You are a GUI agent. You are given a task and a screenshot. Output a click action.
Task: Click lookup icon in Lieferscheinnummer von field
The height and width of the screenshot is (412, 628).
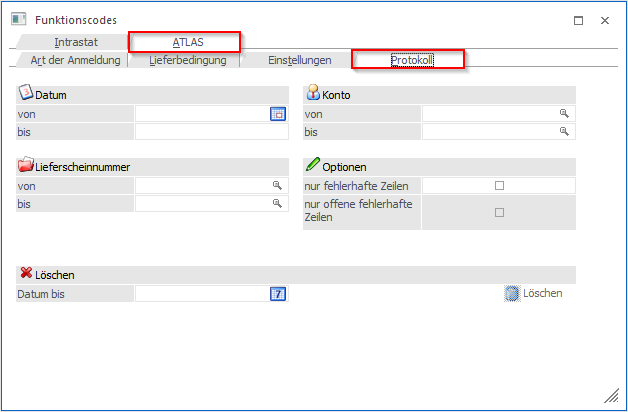[277, 186]
